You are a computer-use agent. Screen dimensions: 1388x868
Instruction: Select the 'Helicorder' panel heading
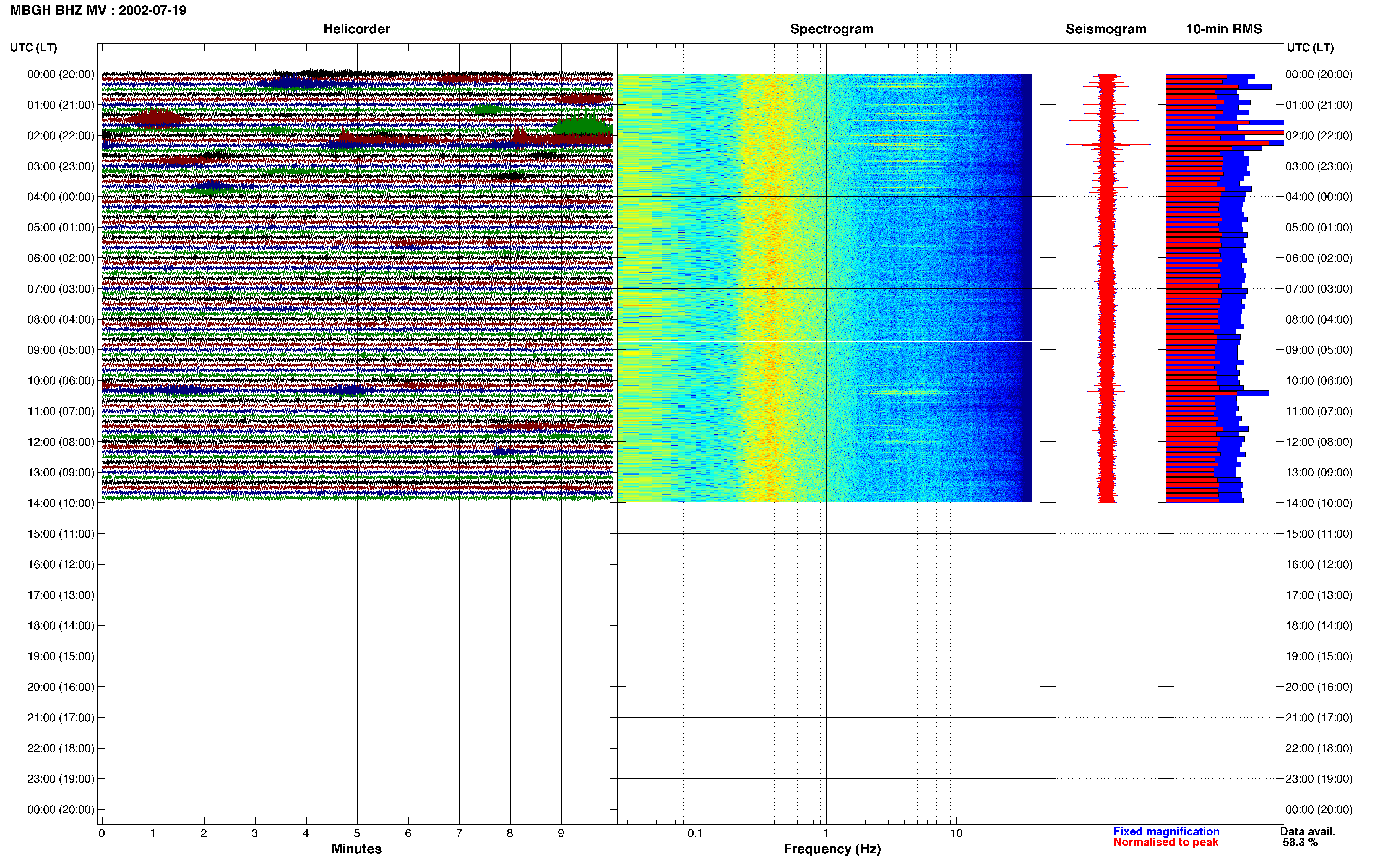click(356, 29)
